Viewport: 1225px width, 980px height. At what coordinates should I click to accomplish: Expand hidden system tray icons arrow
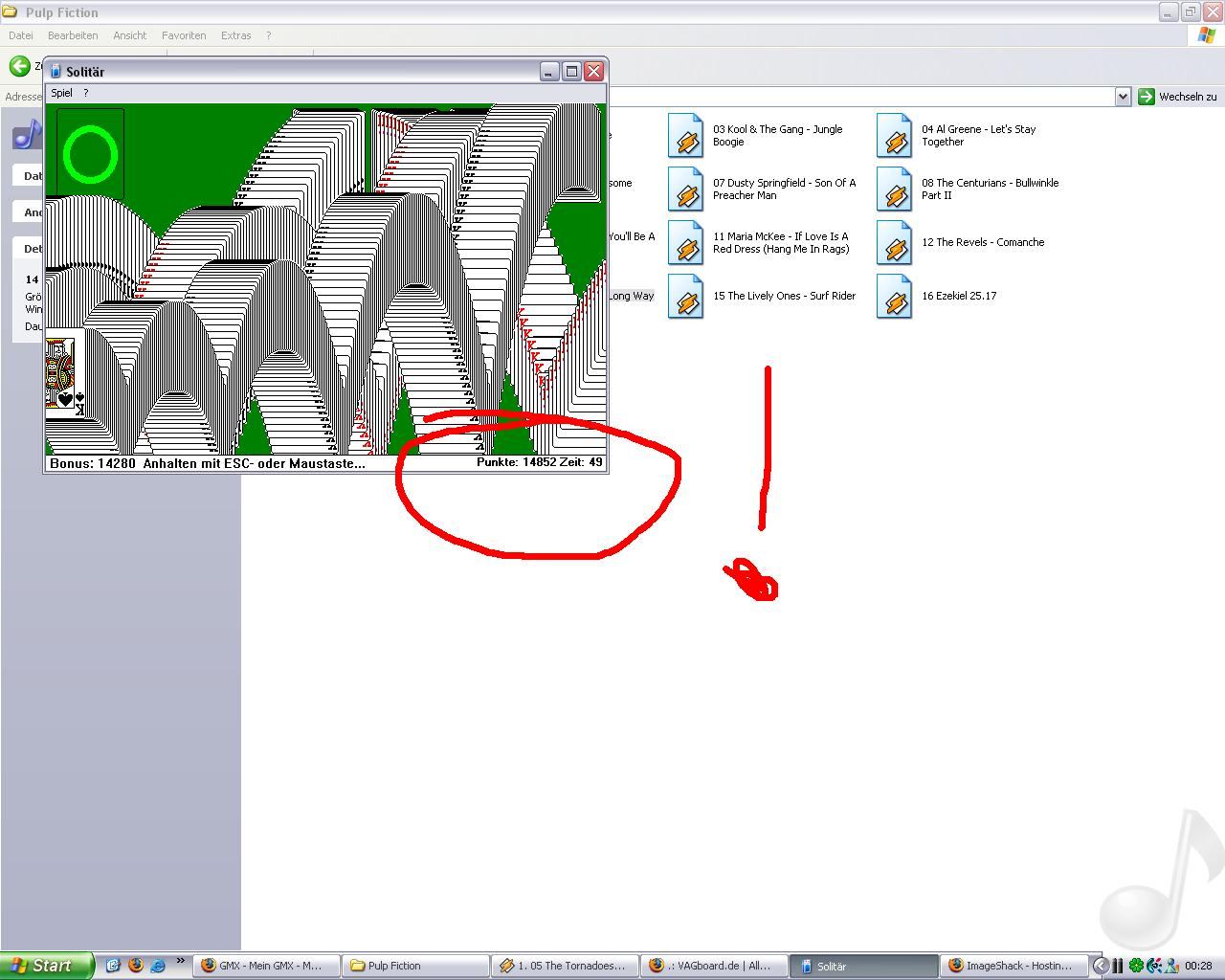tap(1101, 966)
